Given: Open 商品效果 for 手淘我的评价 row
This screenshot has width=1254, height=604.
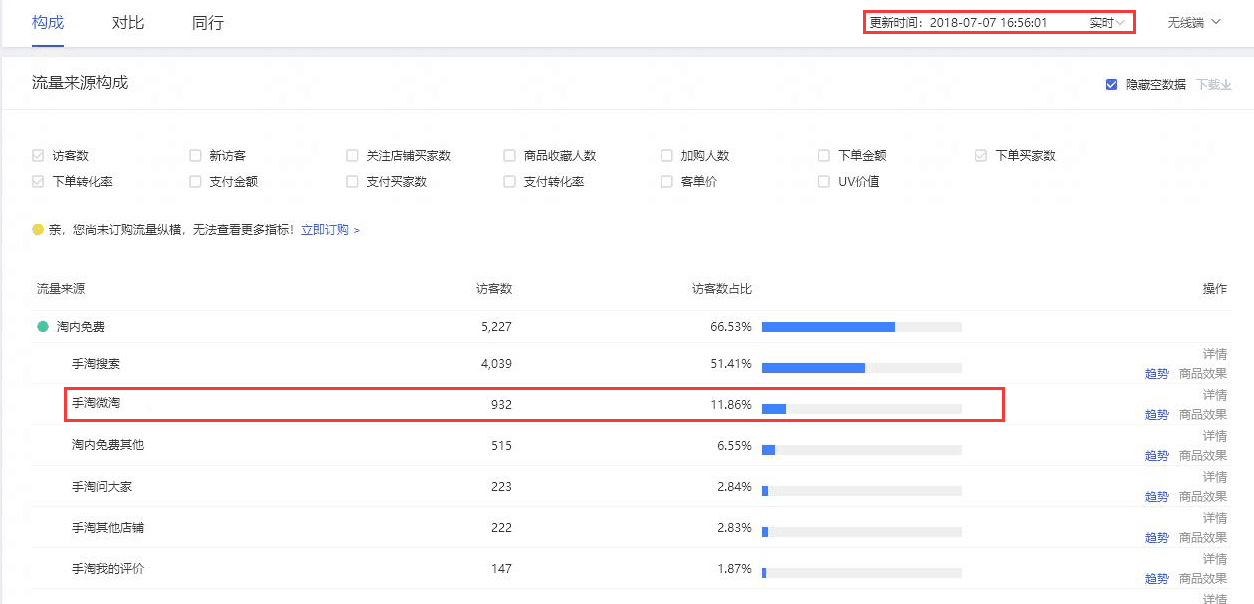Looking at the screenshot, I should click(x=1203, y=579).
